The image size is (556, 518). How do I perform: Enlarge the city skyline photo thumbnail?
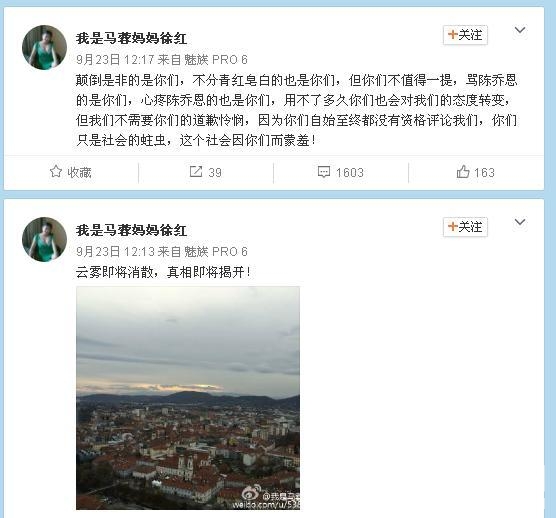(x=188, y=398)
